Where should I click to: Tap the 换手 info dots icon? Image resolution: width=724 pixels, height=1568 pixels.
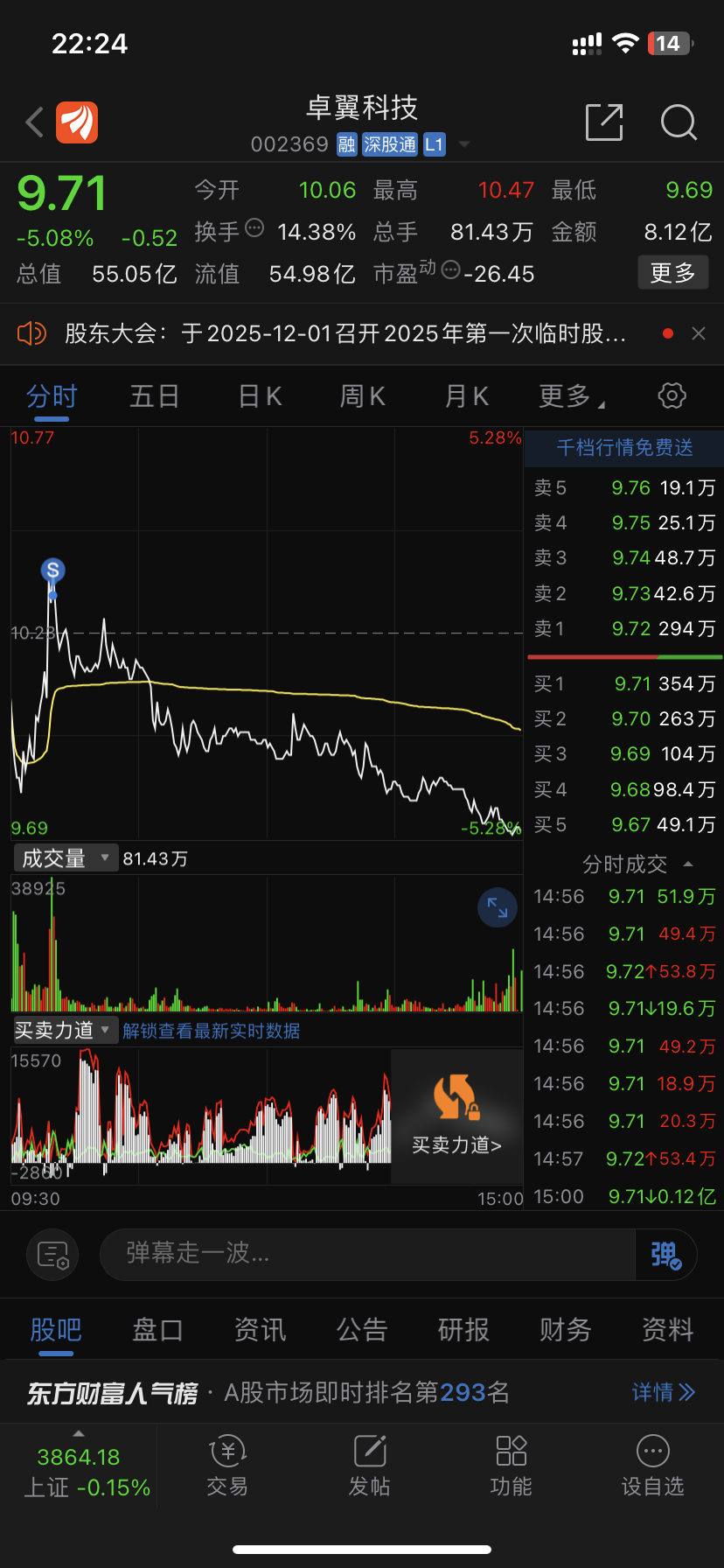(x=254, y=227)
